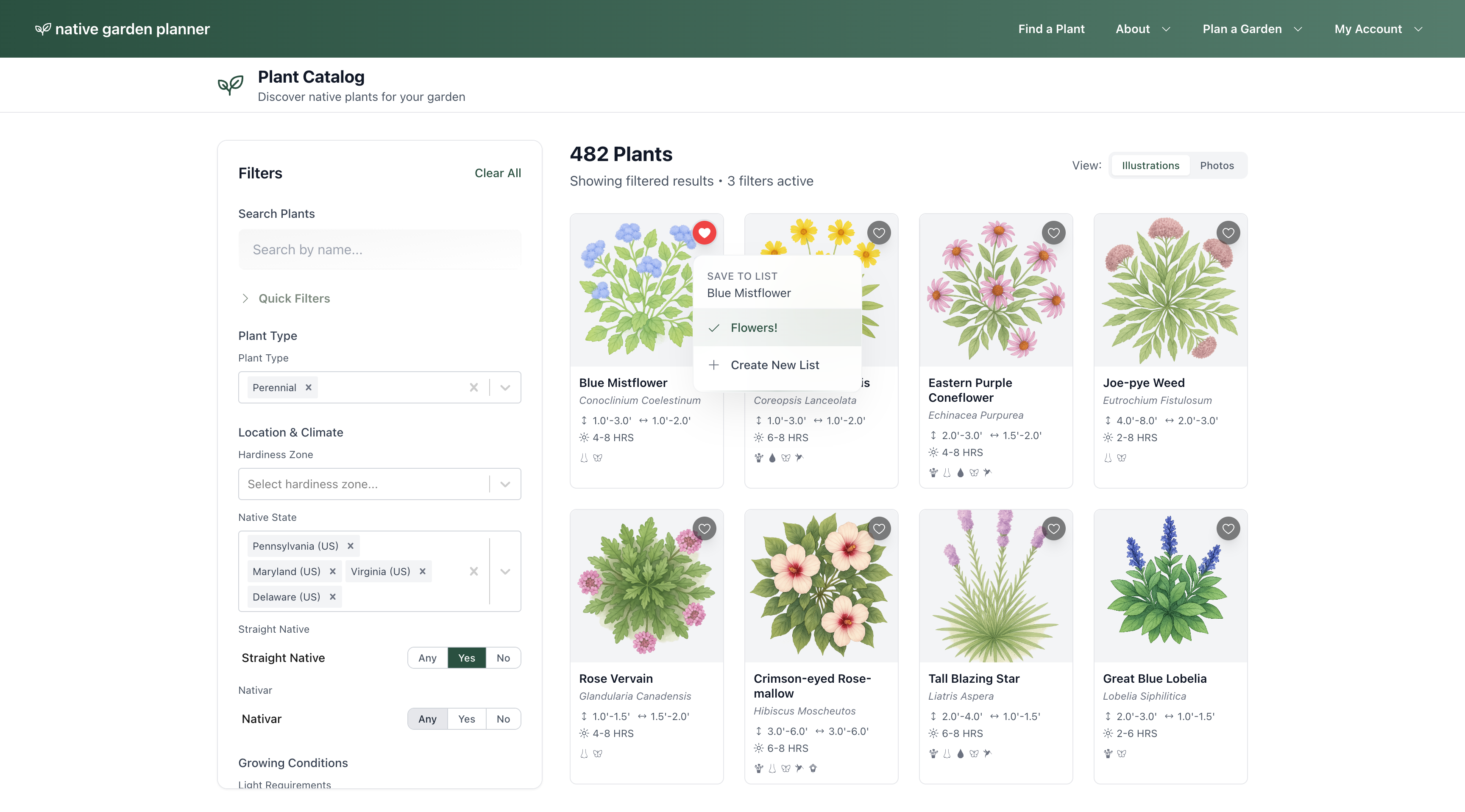Click the Search by name input field
Viewport: 1465px width, 812px height.
pos(379,249)
